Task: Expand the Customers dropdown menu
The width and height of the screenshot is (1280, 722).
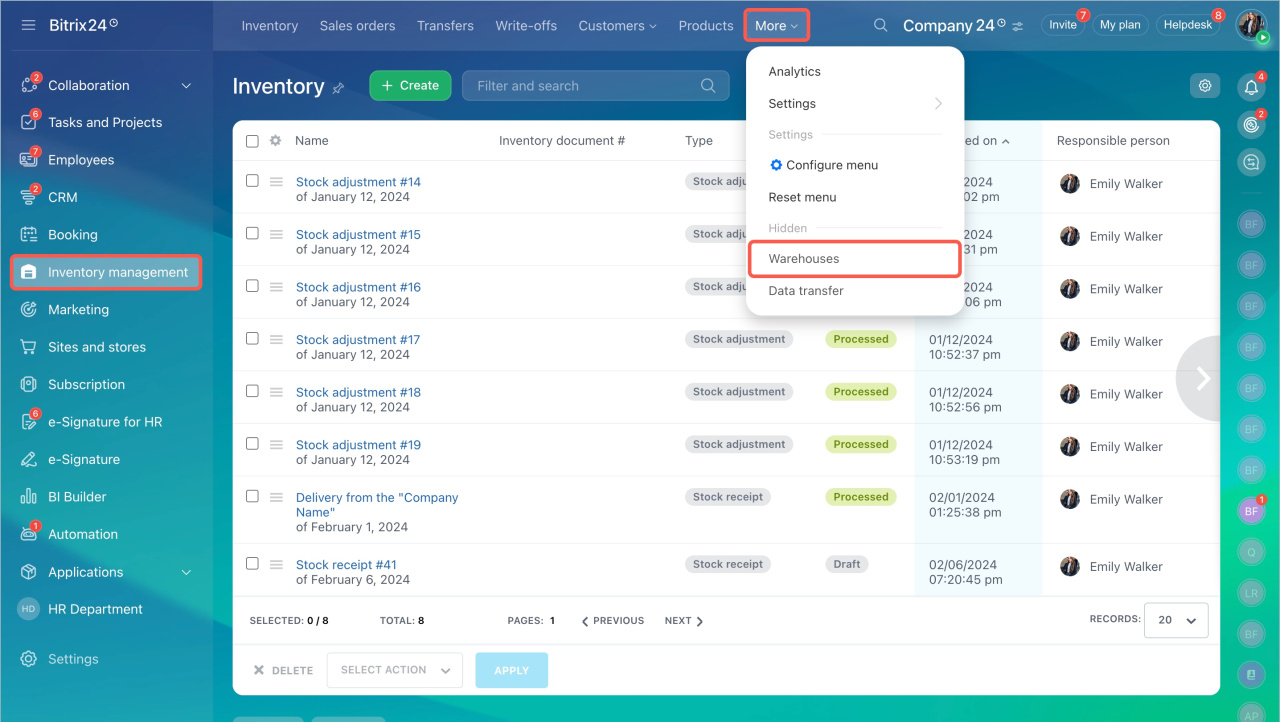Action: coord(617,26)
